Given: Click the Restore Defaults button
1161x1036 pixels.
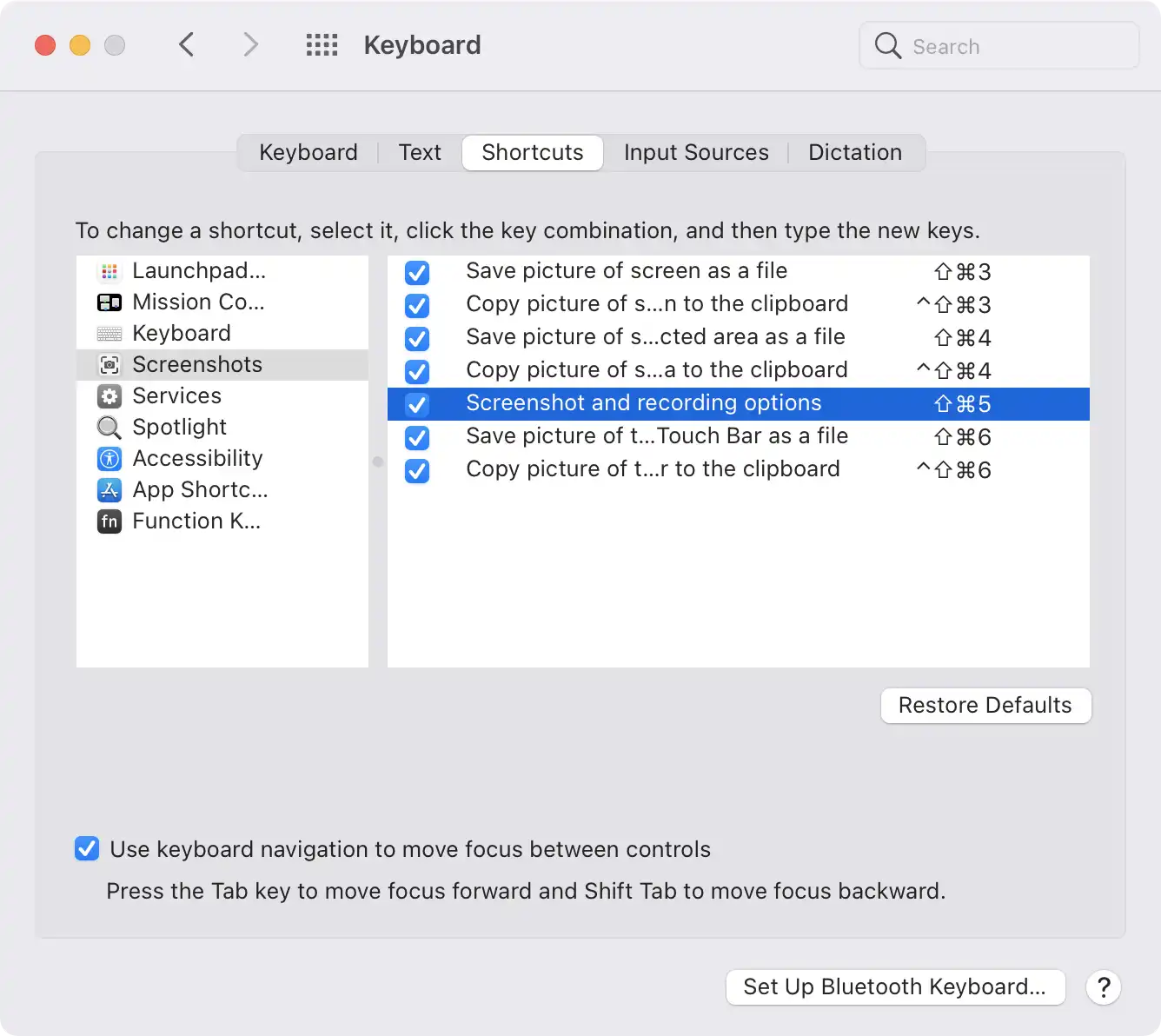Looking at the screenshot, I should coord(986,706).
